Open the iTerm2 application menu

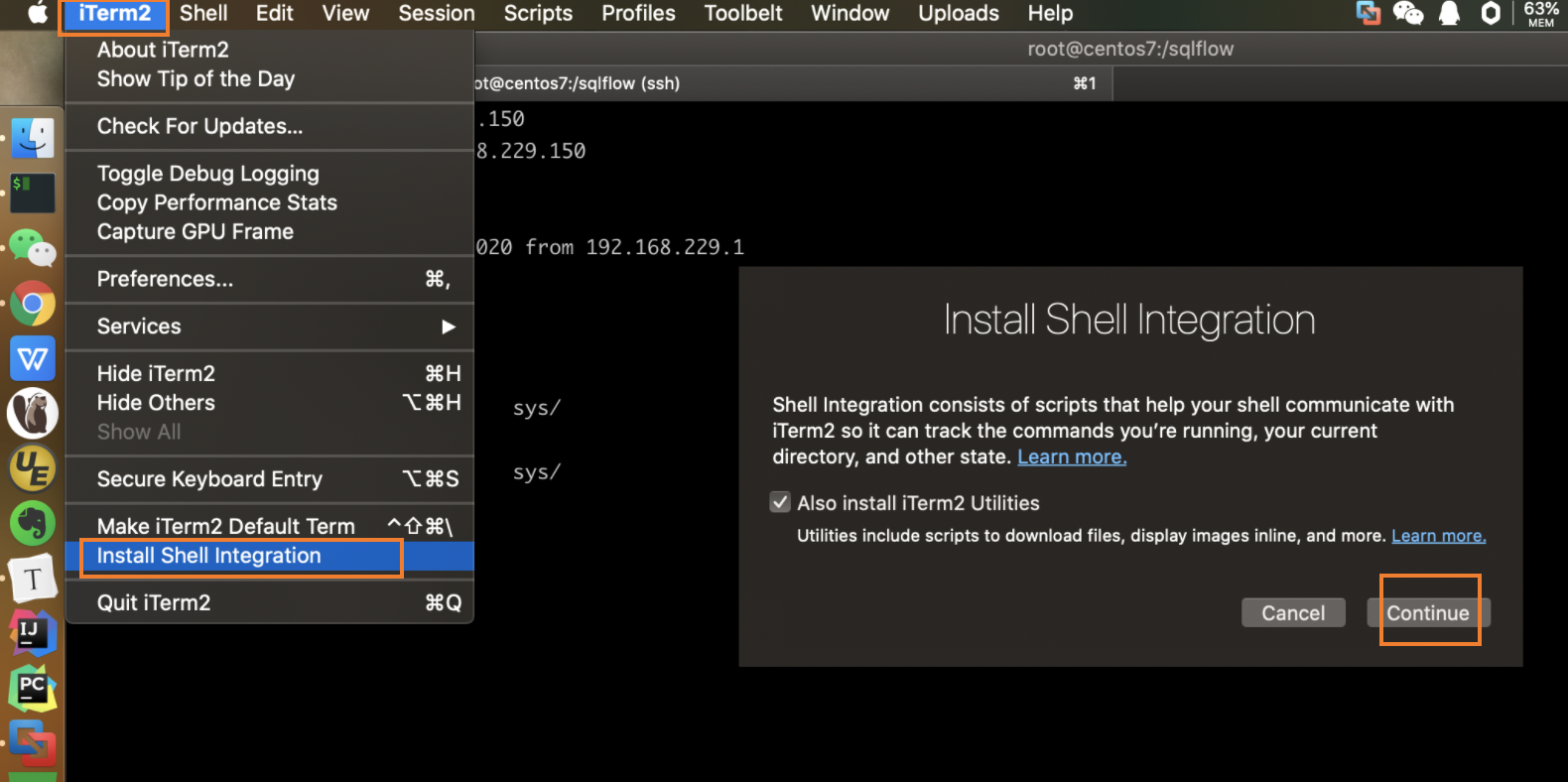114,14
